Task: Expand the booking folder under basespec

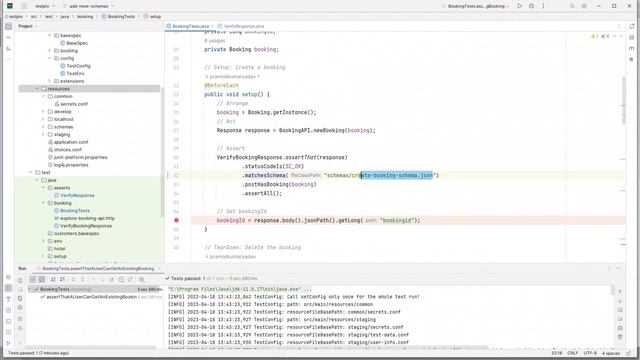Action: (50, 51)
